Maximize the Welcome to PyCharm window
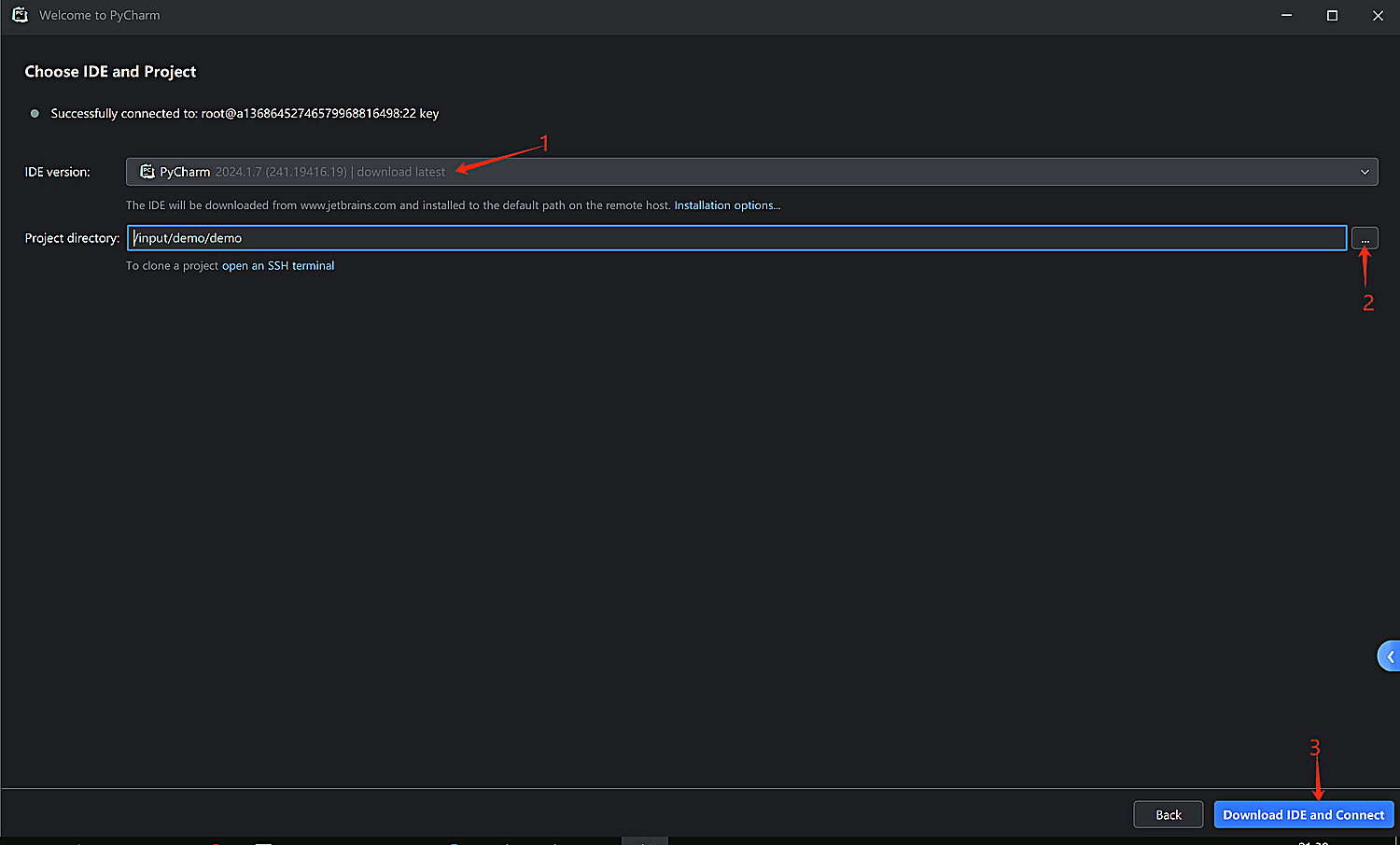 pos(1332,16)
